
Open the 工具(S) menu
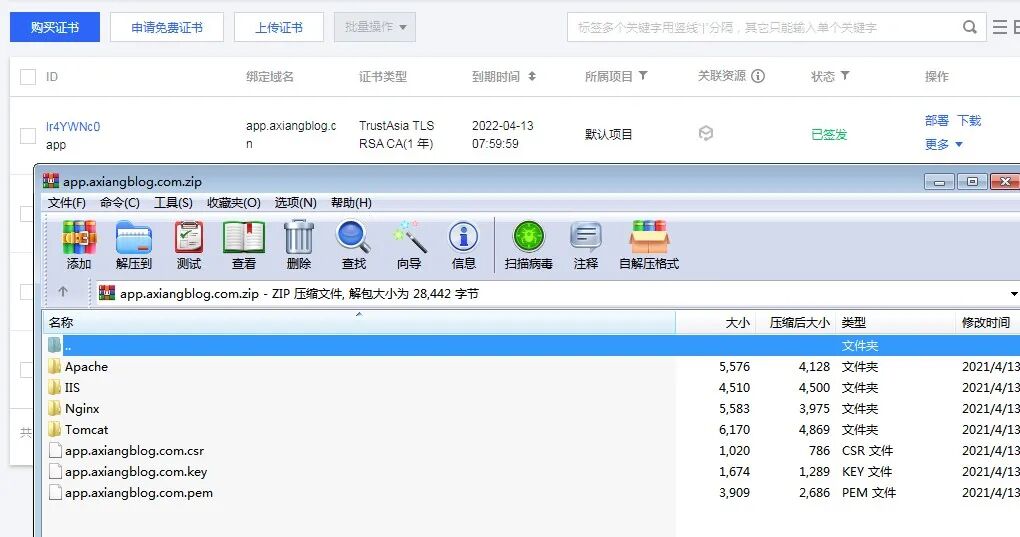tap(173, 203)
